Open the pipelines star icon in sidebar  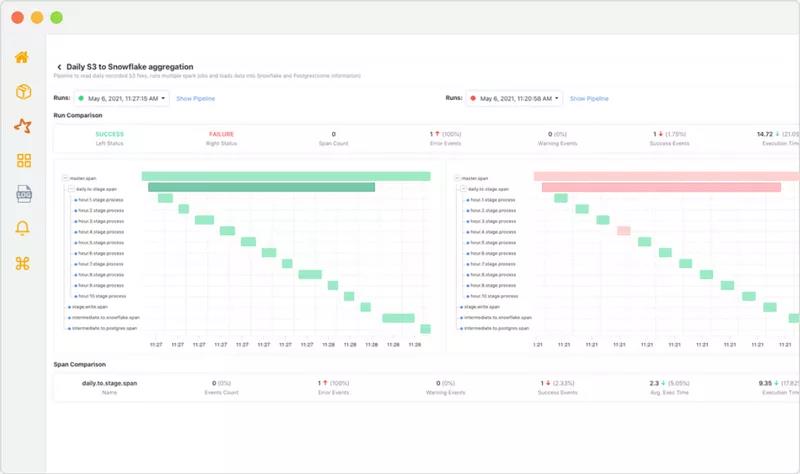[x=23, y=126]
